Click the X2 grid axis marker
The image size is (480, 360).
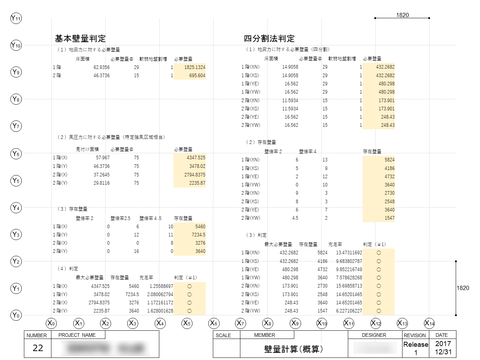tap(105, 323)
